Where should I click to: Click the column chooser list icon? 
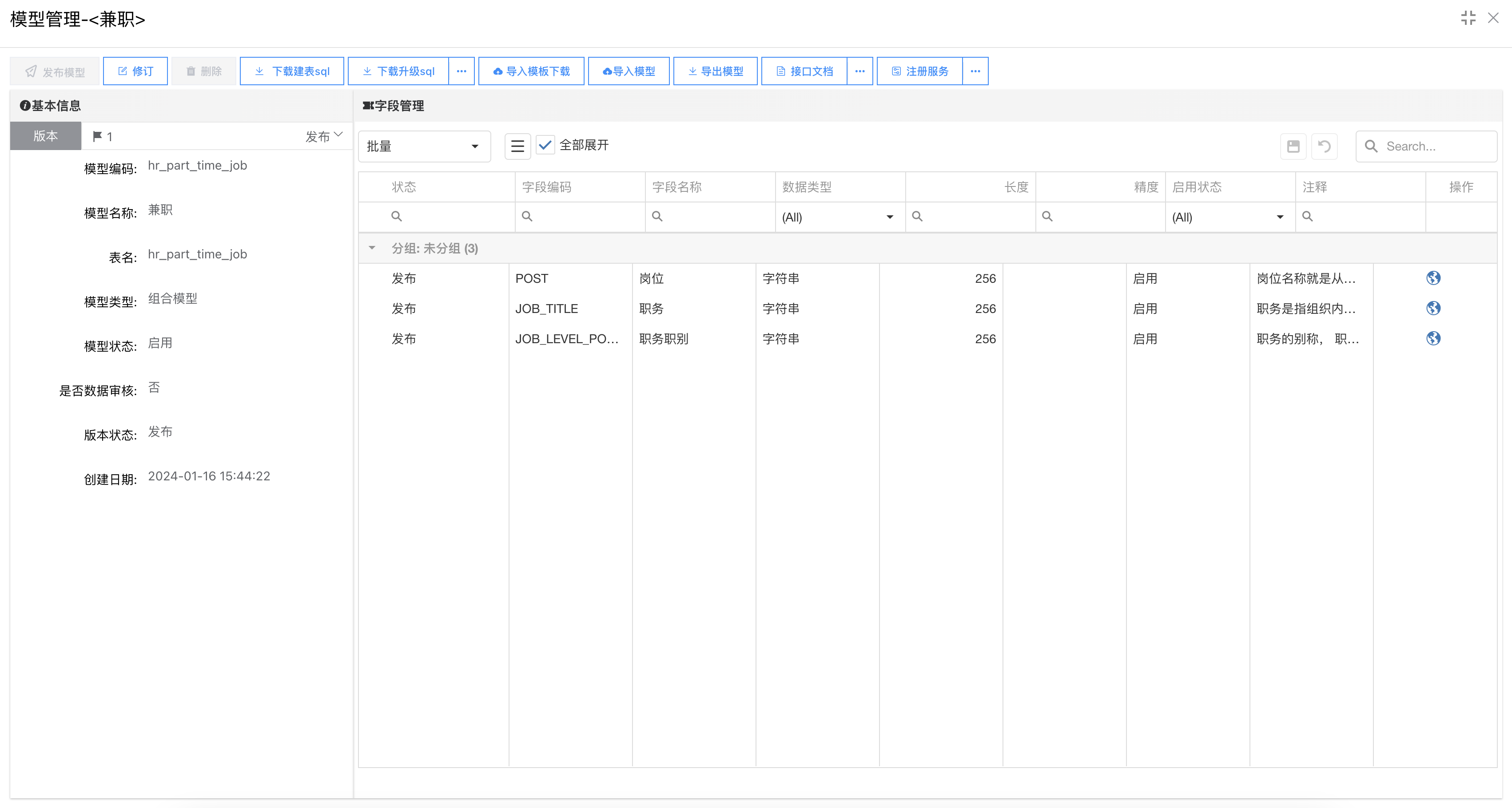[x=517, y=146]
